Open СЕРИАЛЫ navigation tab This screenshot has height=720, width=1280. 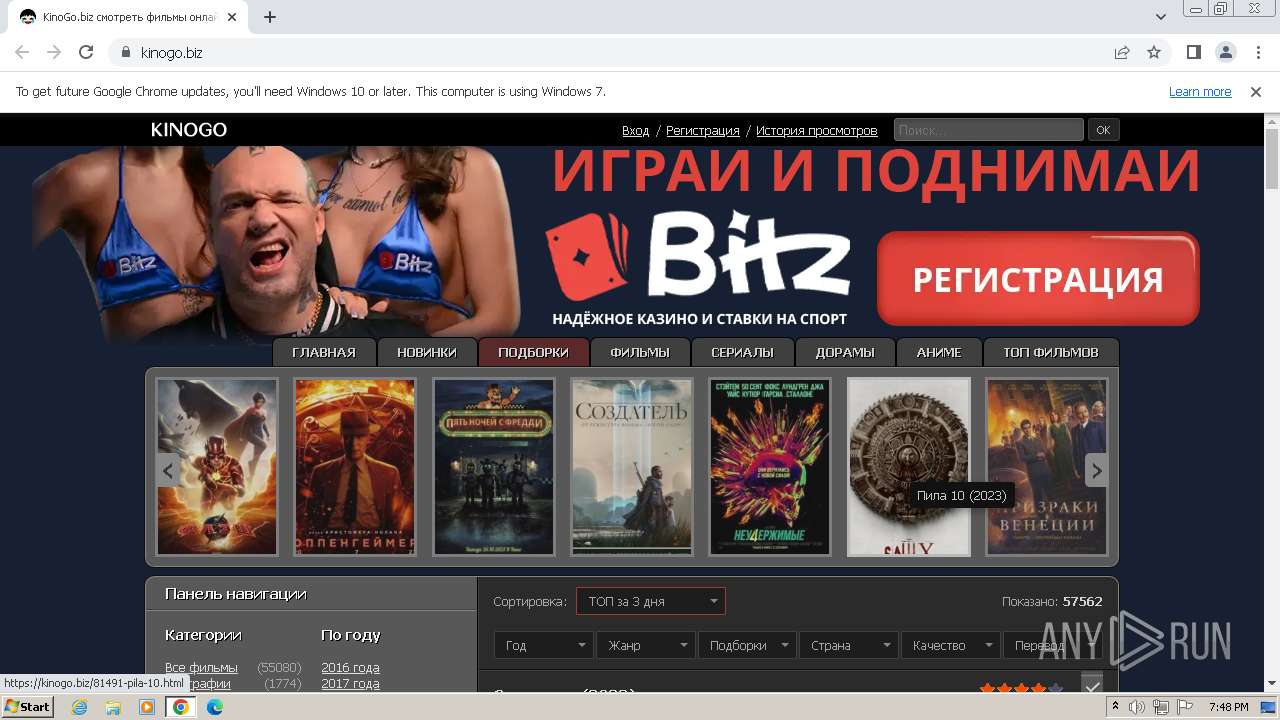point(742,352)
